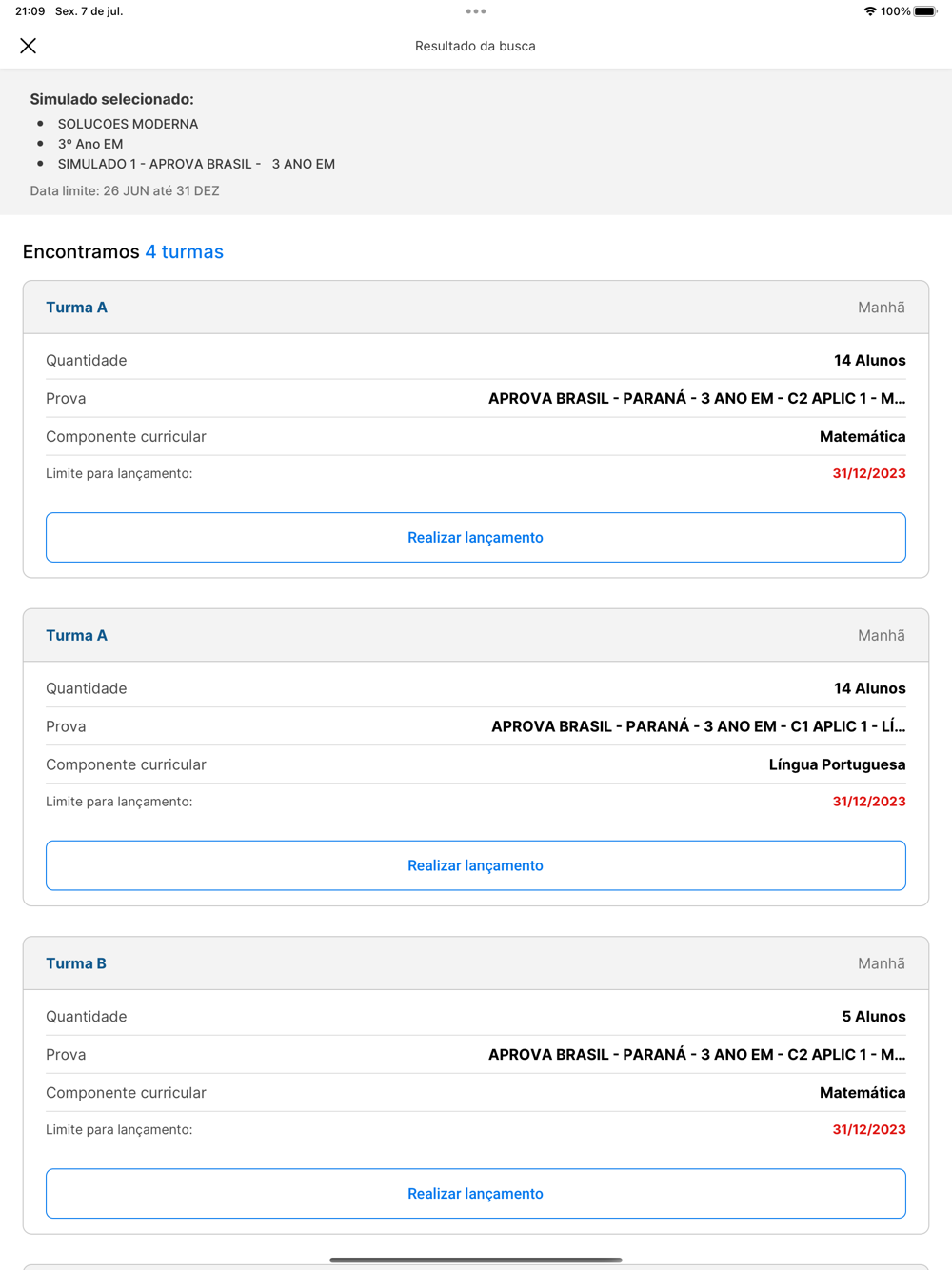Image resolution: width=952 pixels, height=1270 pixels.
Task: Tap the 'Resultado da busca' title
Action: (x=475, y=46)
